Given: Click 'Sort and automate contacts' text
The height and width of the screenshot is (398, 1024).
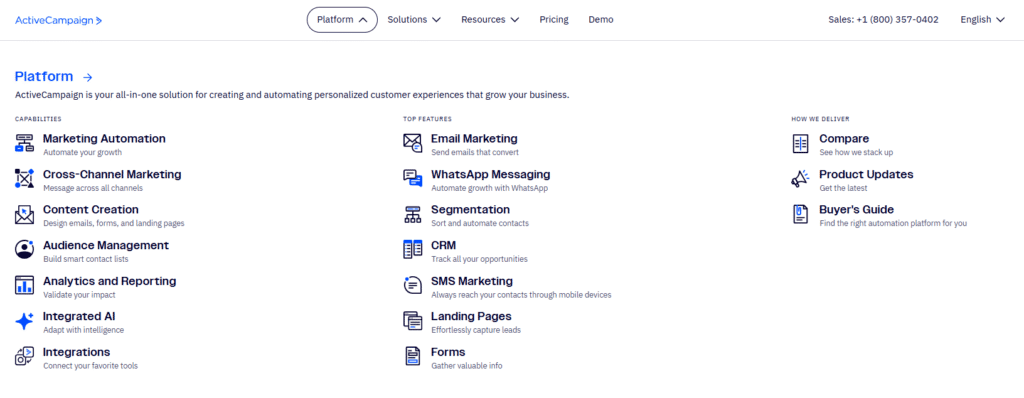Looking at the screenshot, I should point(480,224).
